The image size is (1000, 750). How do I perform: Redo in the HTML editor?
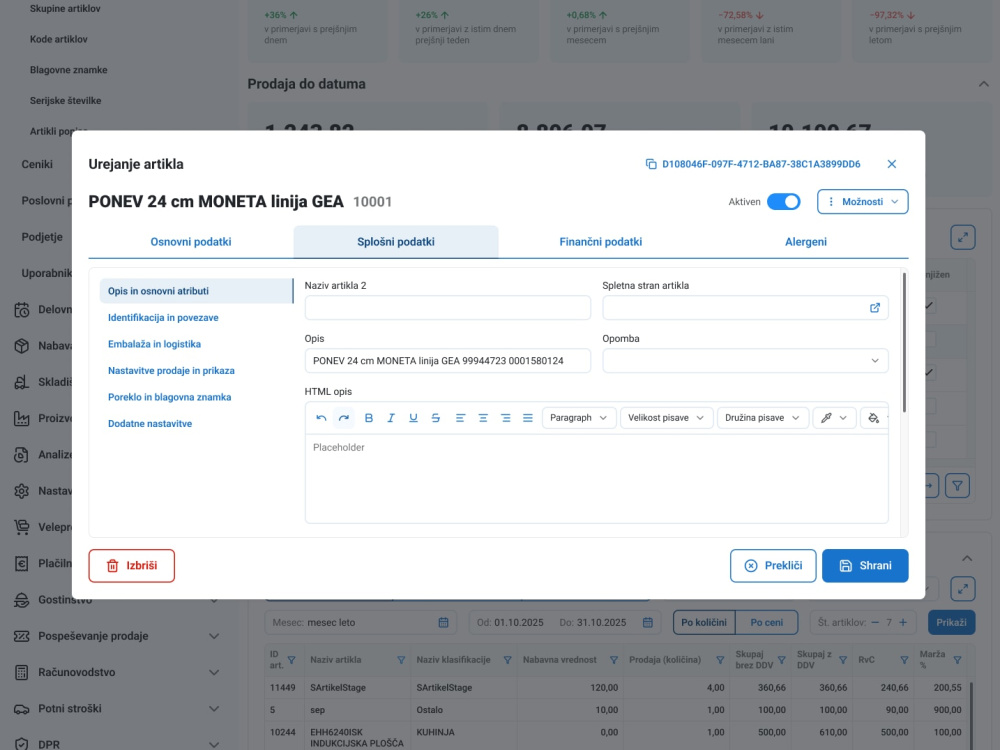pyautogui.click(x=344, y=418)
